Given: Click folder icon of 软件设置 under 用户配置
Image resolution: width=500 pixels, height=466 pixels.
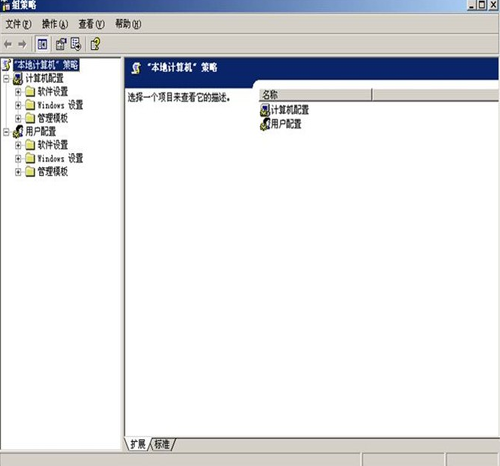Looking at the screenshot, I should coord(30,145).
